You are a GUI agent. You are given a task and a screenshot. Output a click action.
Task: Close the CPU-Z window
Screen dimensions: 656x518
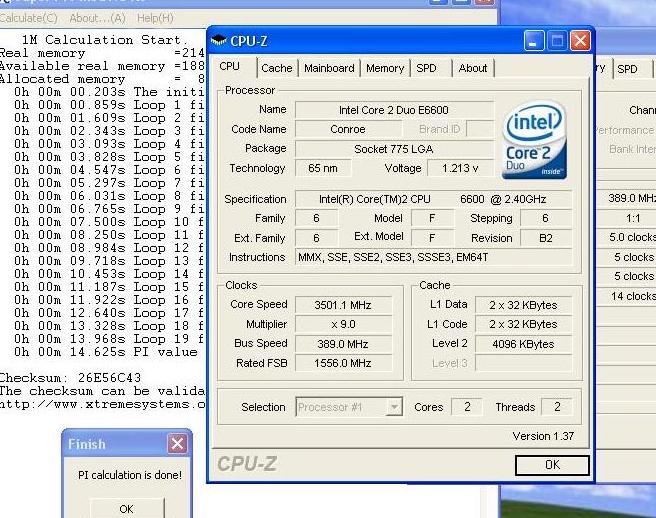[580, 41]
